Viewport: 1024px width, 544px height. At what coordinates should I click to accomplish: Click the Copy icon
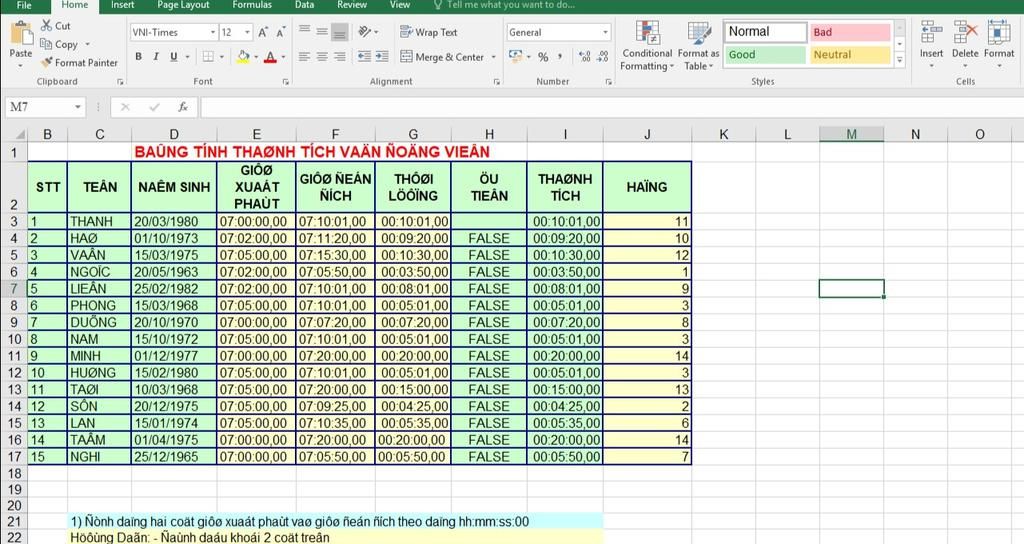tap(46, 44)
